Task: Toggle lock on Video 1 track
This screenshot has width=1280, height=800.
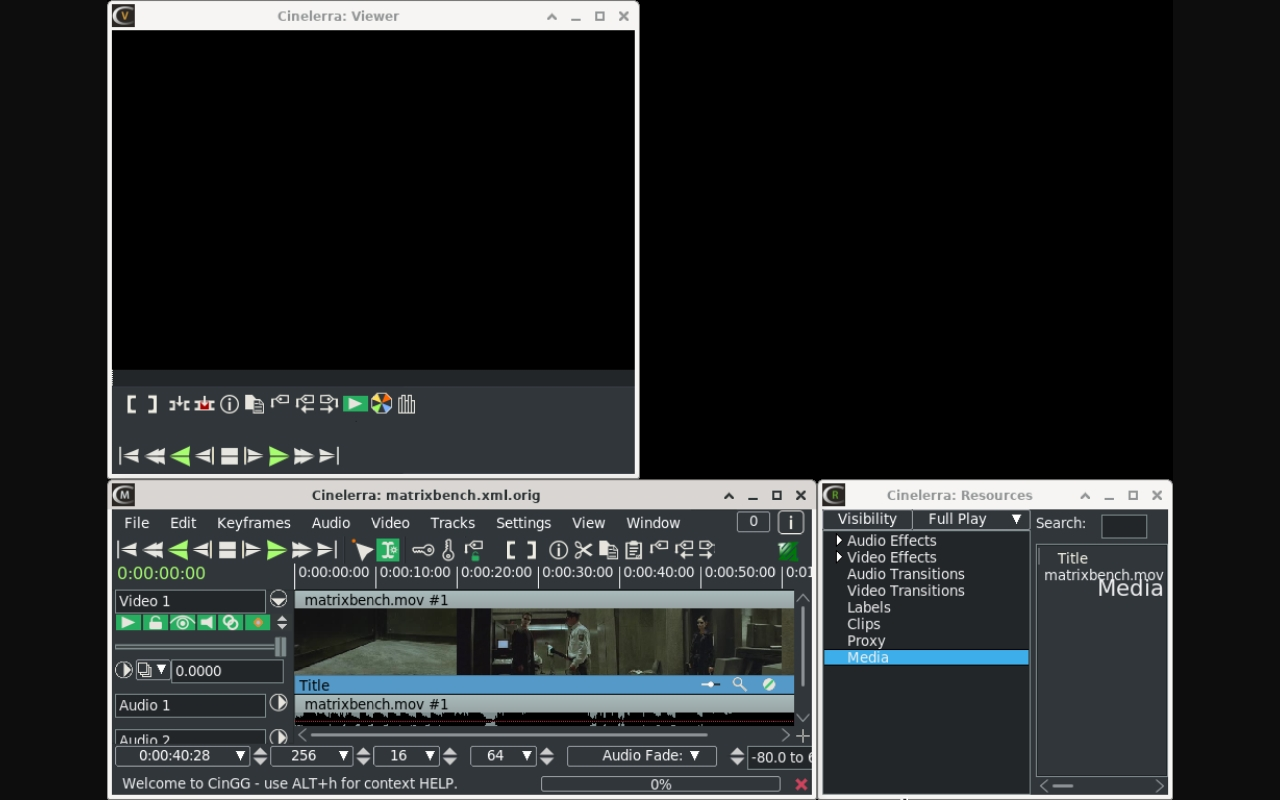Action: [154, 623]
